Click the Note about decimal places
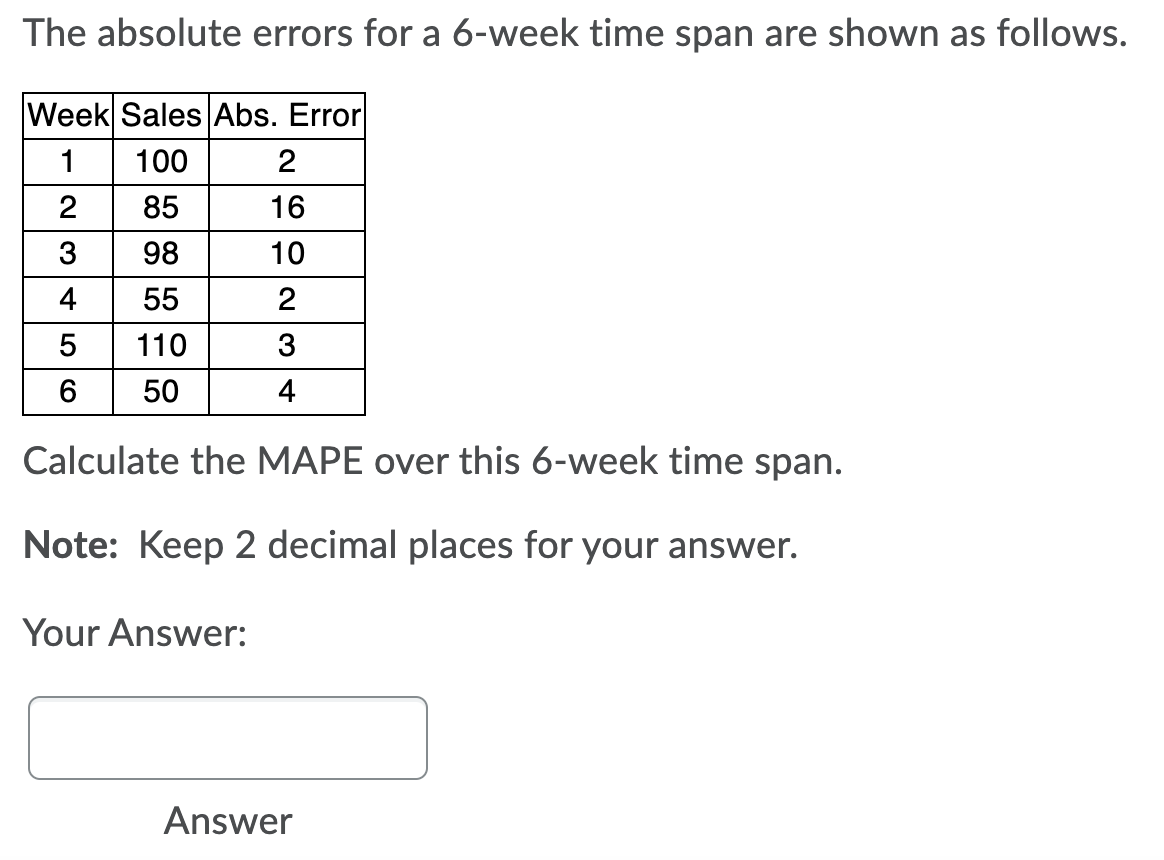This screenshot has width=1164, height=860. click(x=410, y=545)
